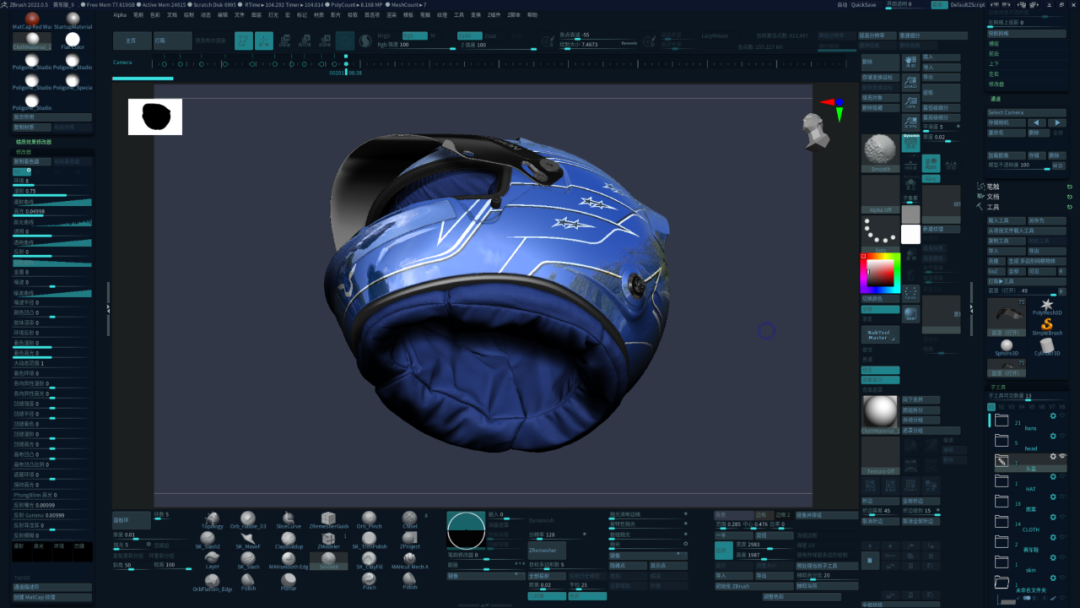Toggle eye visibility of selected subtool

(x=1063, y=456)
